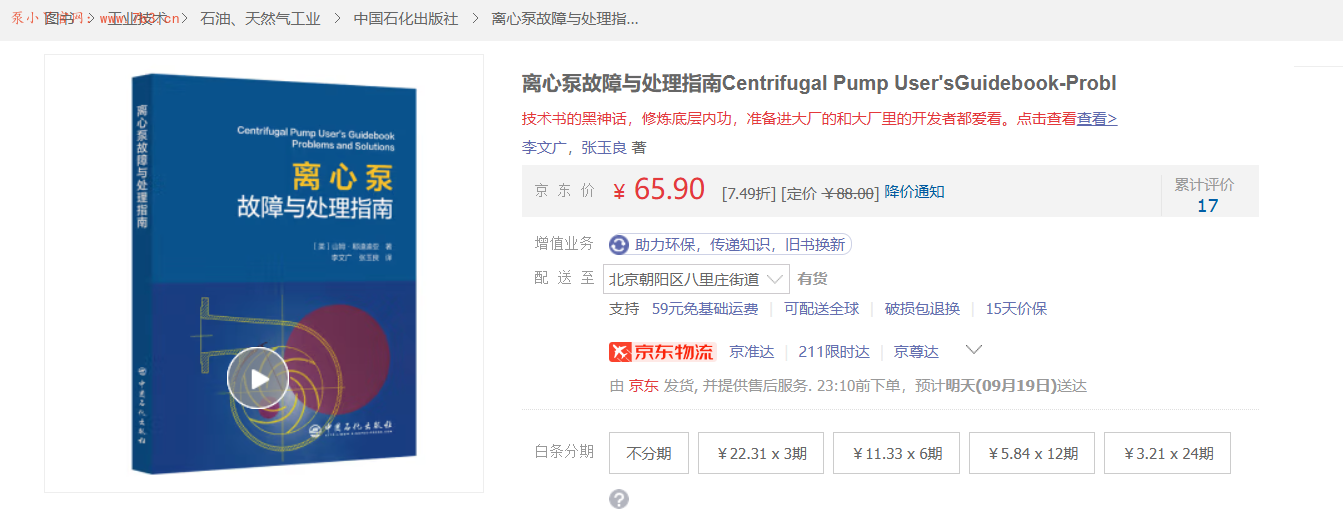Go to 中国石化出版社 breadcrumb
1343x515 pixels.
[x=406, y=18]
